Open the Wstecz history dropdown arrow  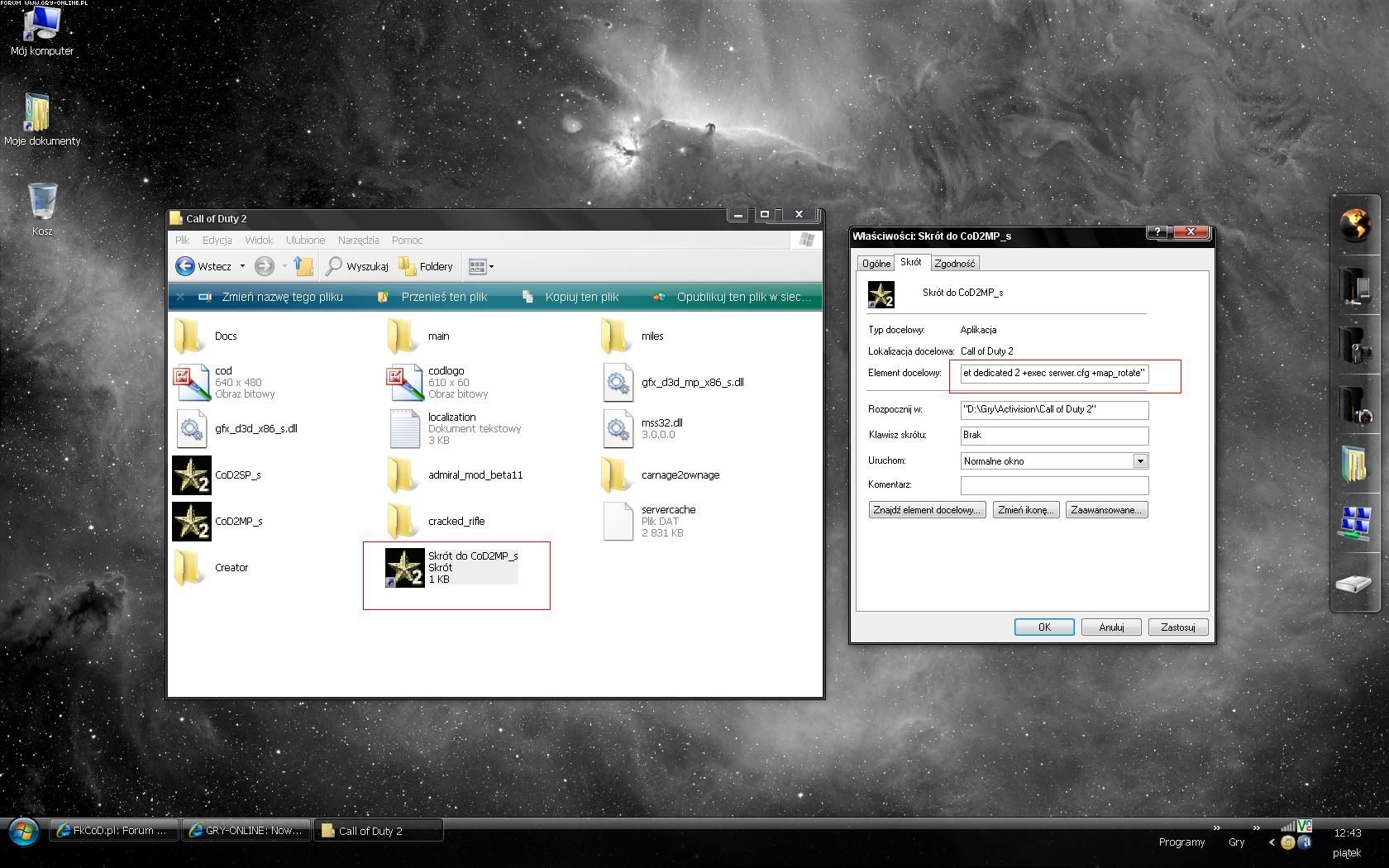coord(242,266)
